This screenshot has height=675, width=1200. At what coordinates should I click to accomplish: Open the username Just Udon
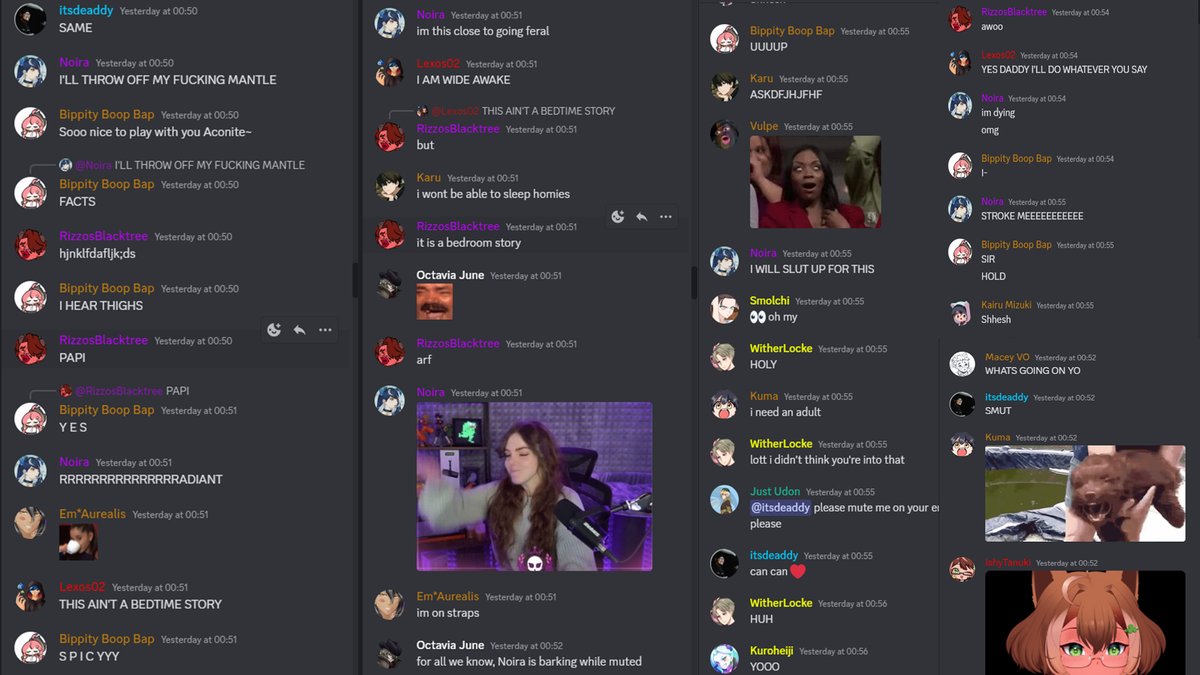775,492
